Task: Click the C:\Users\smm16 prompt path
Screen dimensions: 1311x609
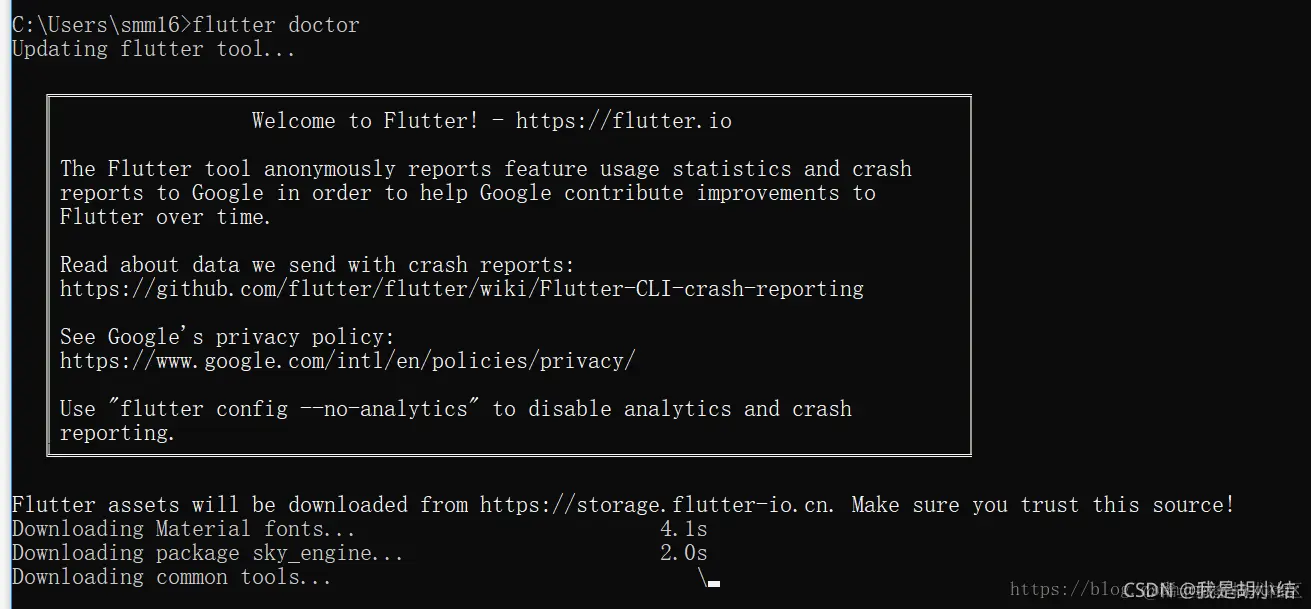Action: point(96,25)
